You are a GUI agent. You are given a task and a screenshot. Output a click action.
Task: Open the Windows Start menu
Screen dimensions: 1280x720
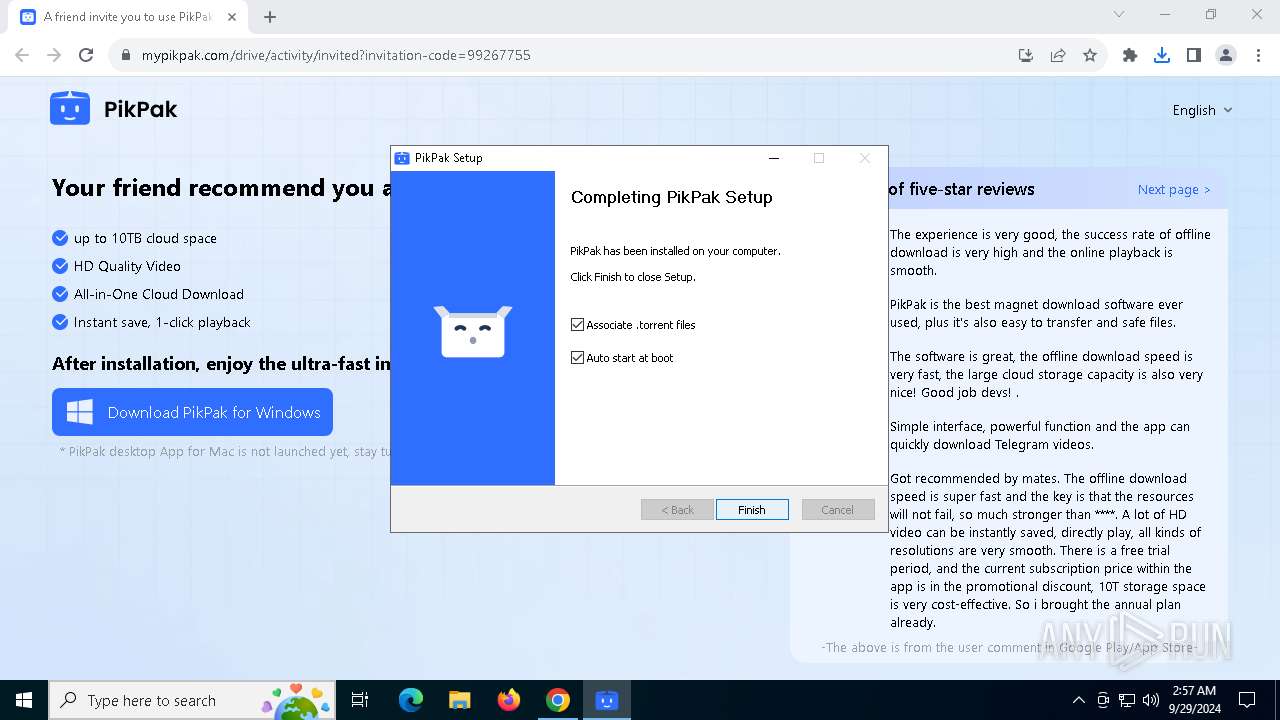(x=24, y=700)
